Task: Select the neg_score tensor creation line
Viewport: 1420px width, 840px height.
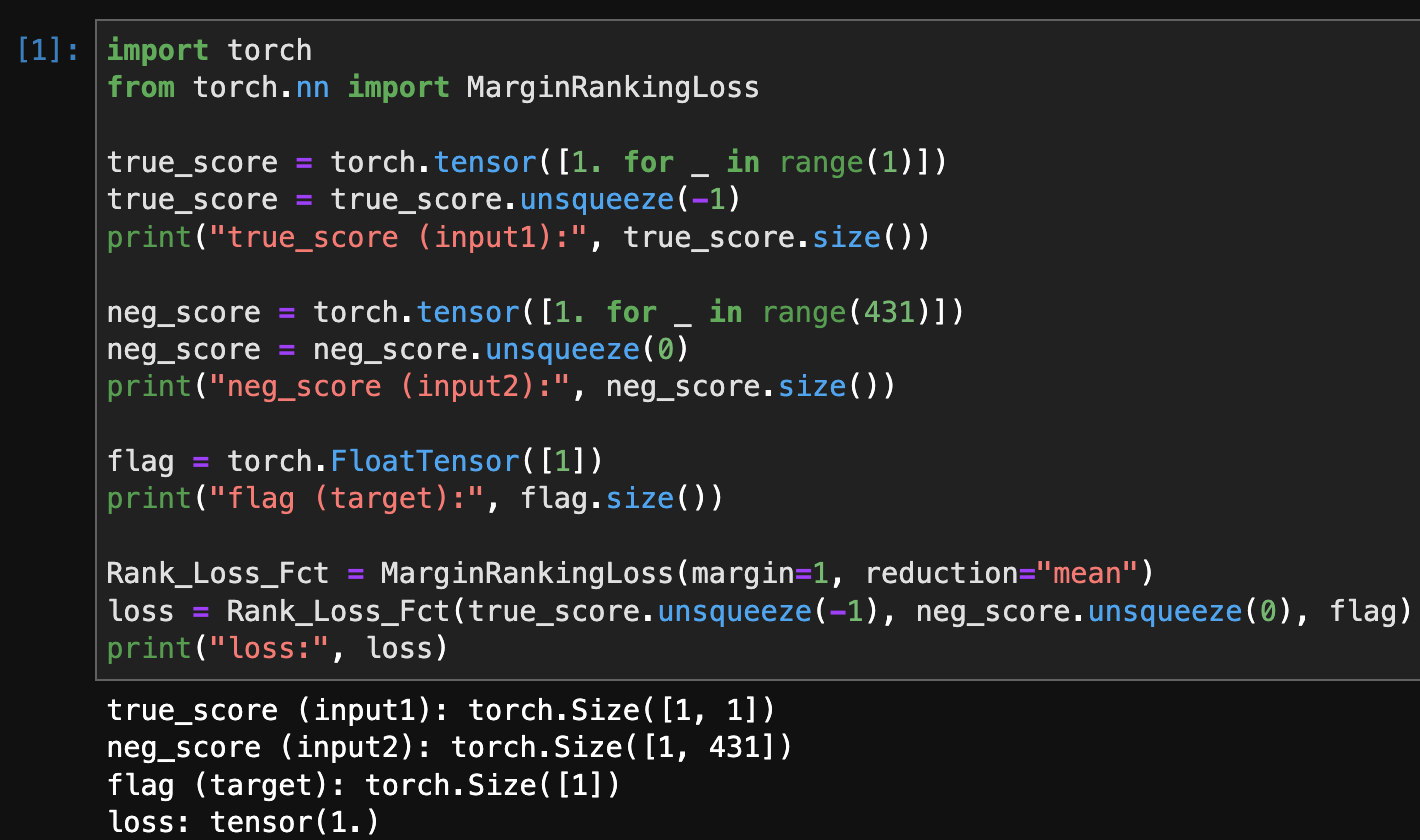Action: (x=533, y=311)
